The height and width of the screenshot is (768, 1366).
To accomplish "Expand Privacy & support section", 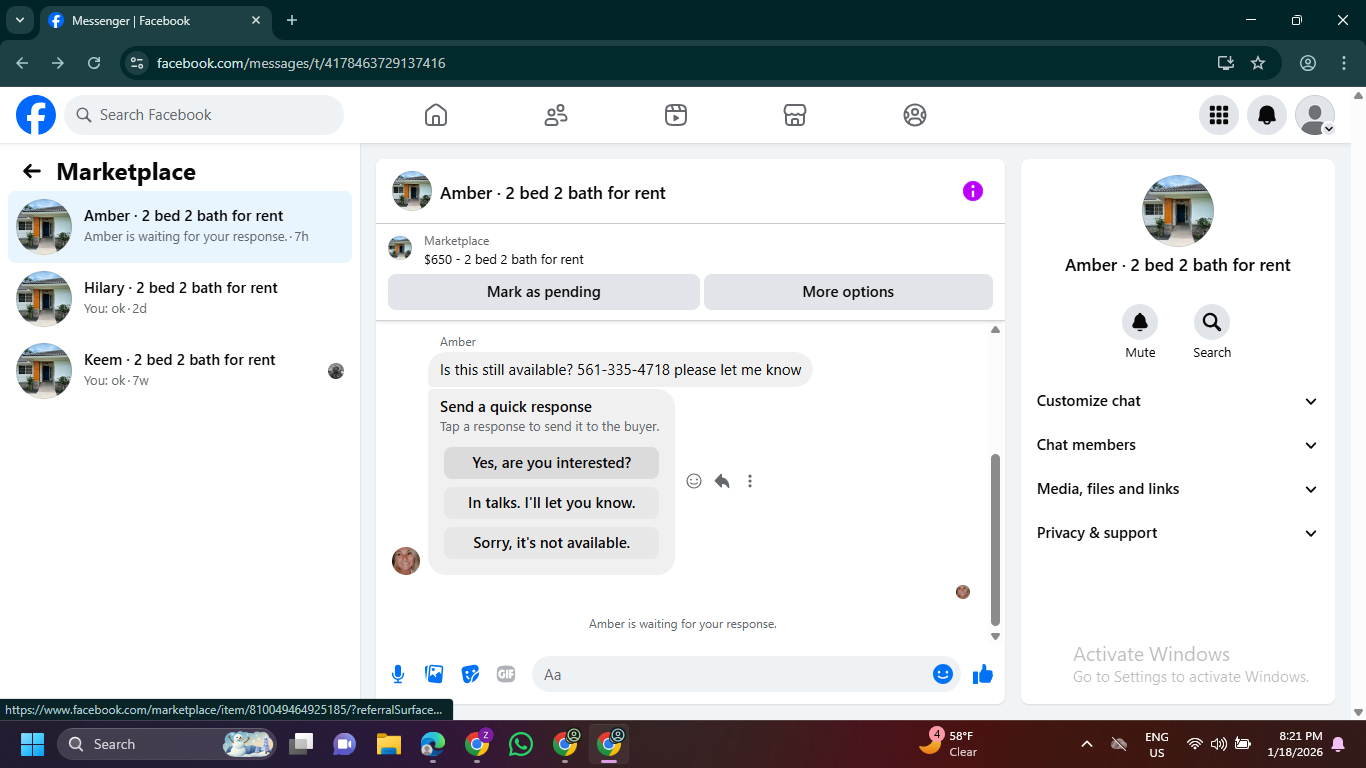I will tap(1178, 533).
